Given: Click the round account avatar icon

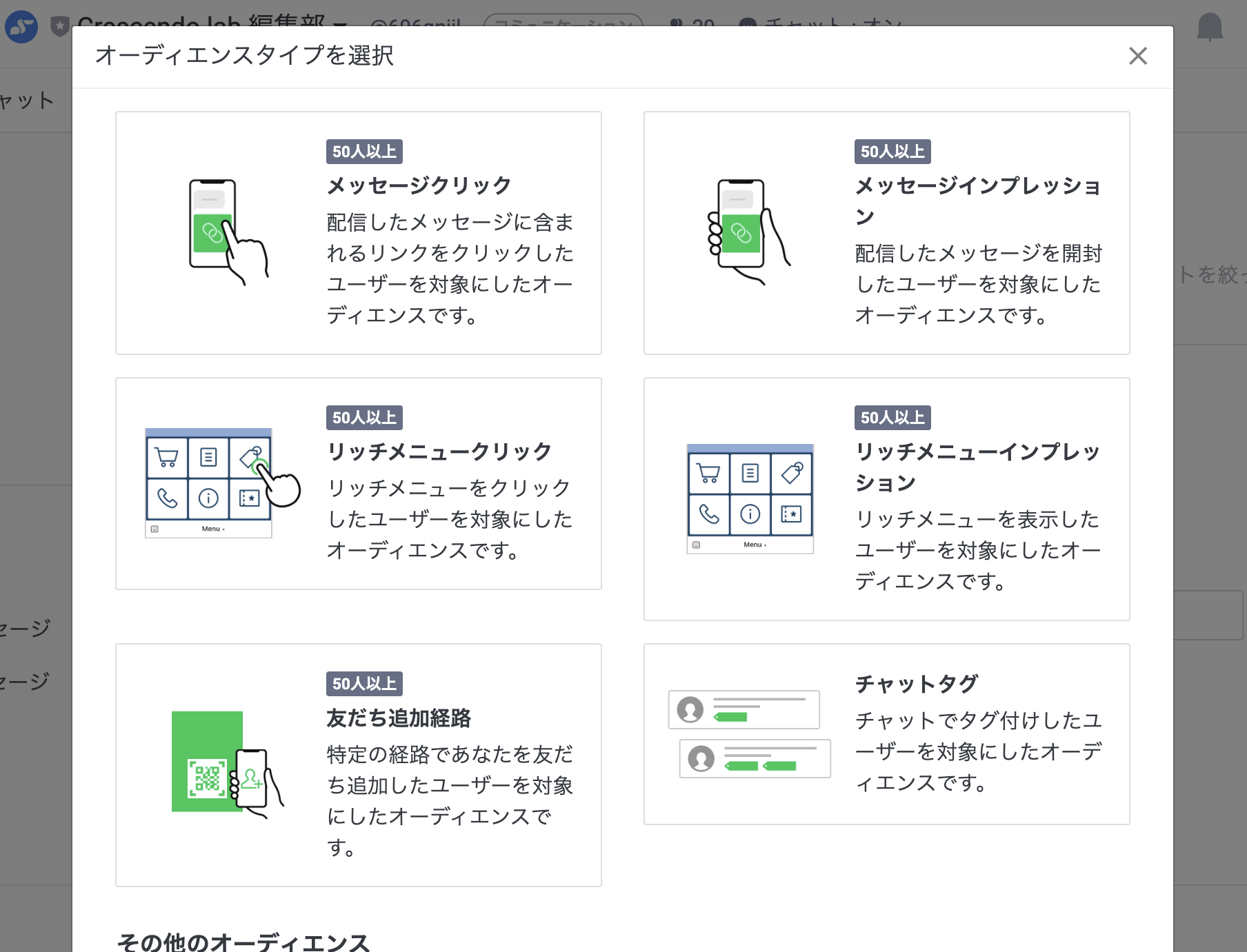Looking at the screenshot, I should tap(21, 26).
